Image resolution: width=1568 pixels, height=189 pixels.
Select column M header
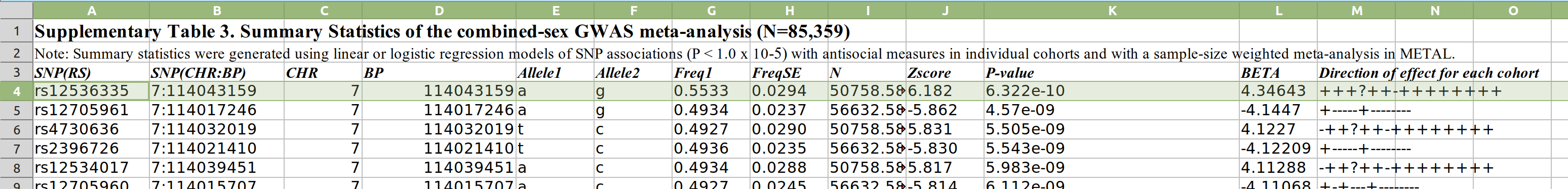(1356, 10)
